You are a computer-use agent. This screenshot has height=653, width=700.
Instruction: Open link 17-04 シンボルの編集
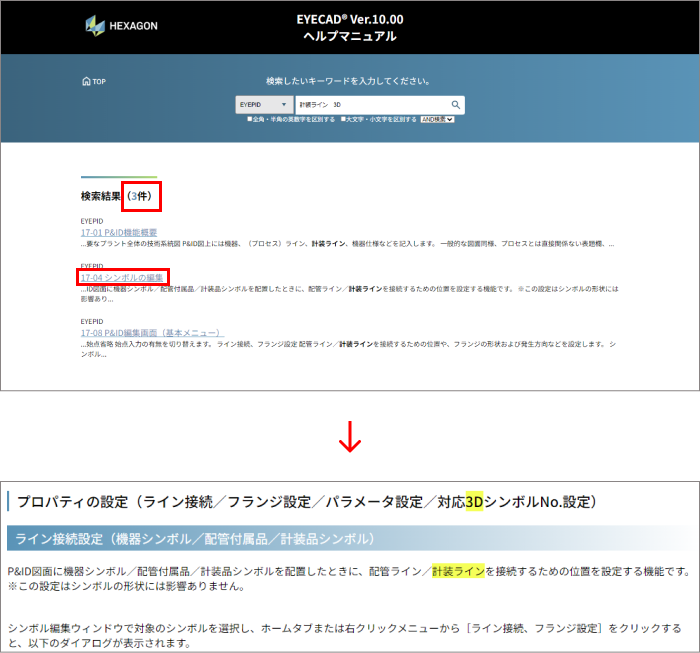coord(122,278)
